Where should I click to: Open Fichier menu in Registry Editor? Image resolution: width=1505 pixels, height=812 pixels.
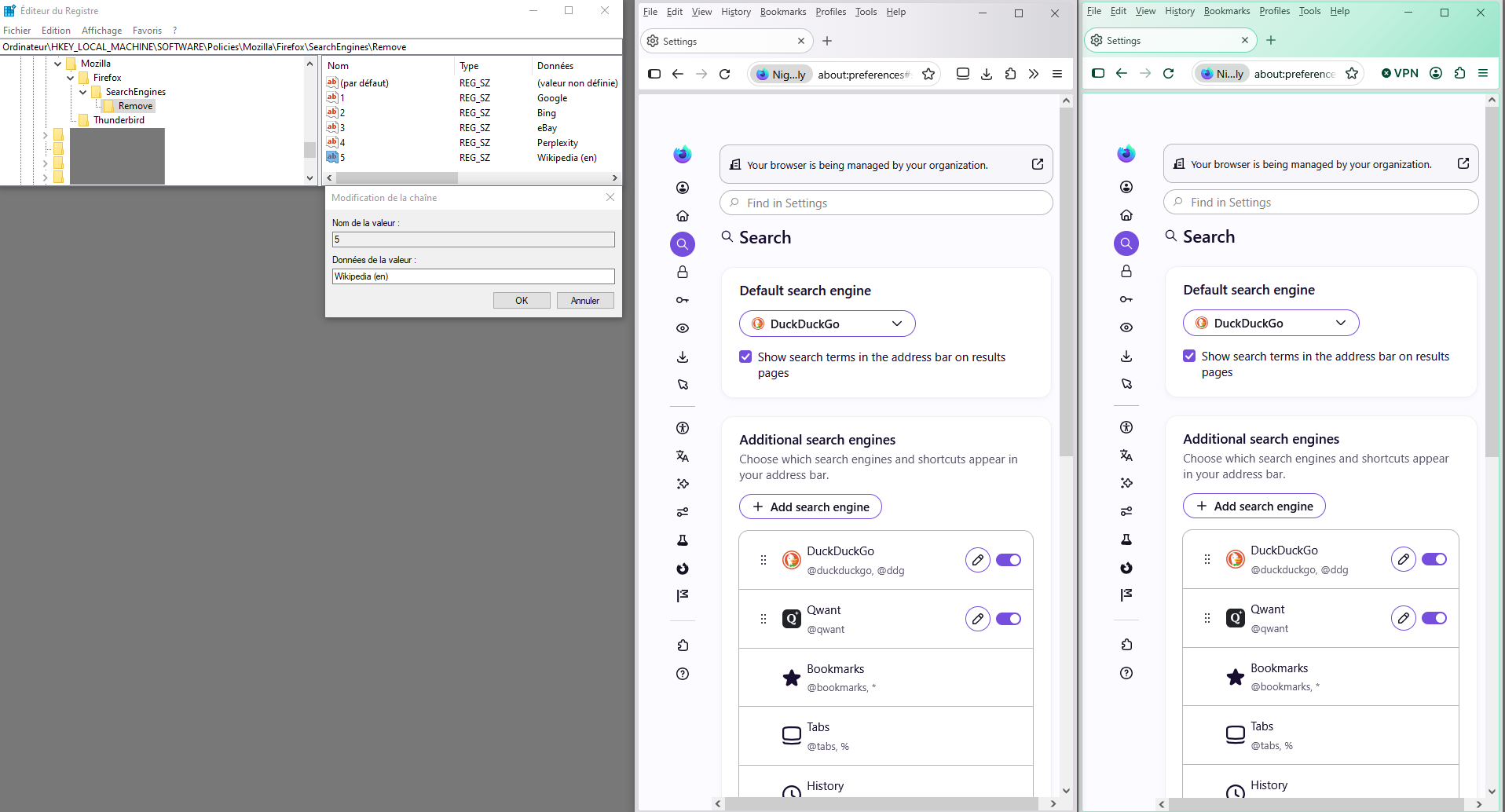click(17, 31)
